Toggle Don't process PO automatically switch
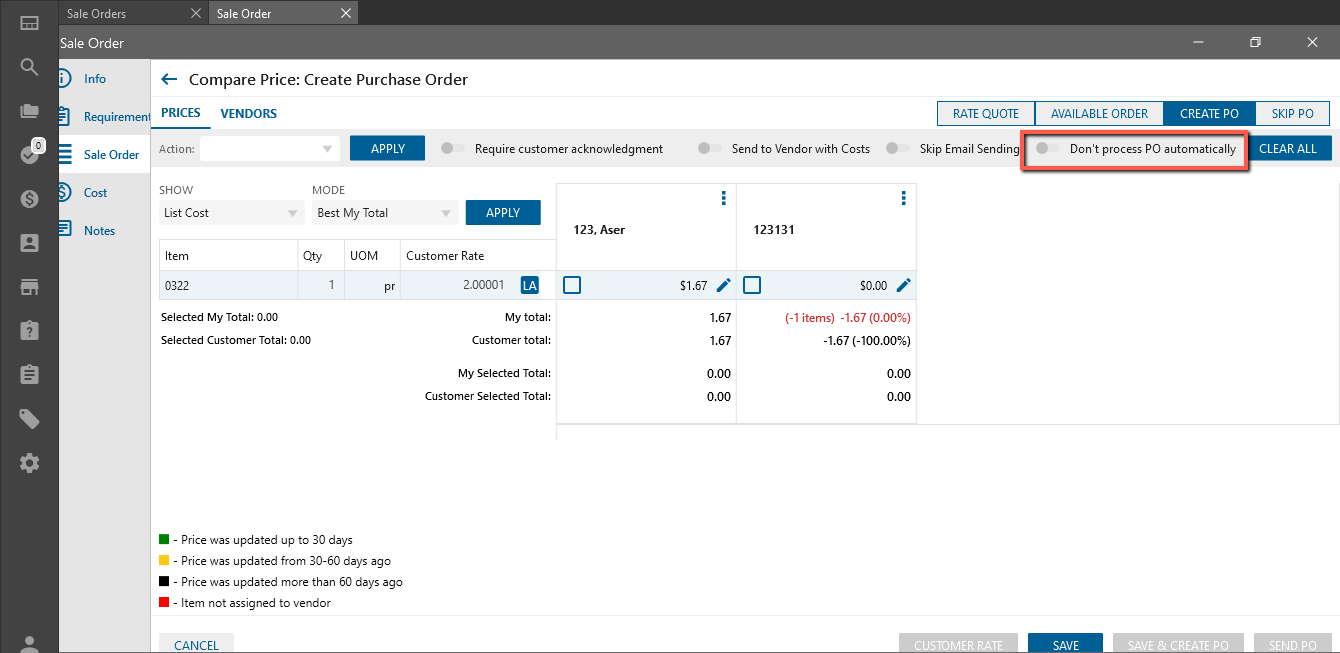 pyautogui.click(x=1048, y=149)
